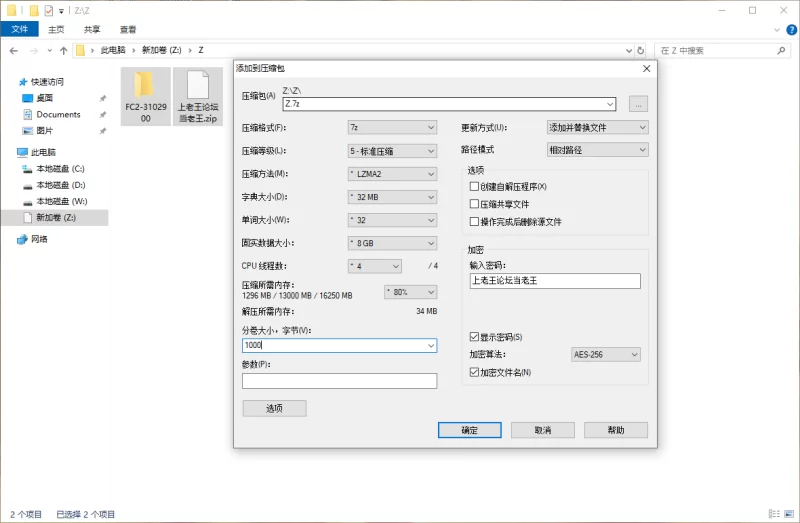Open 字典大小 32 MB dropdown
Screen dimensions: 800x523
pyautogui.click(x=392, y=197)
